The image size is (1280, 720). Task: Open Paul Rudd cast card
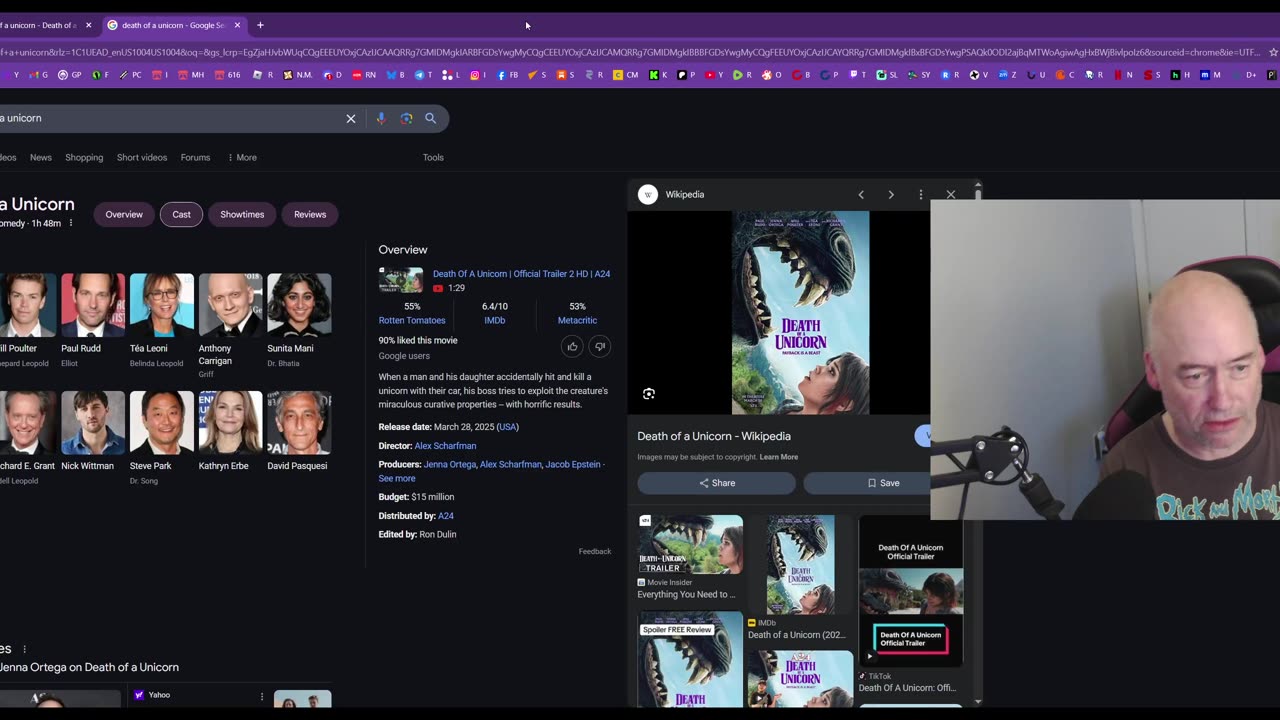point(93,320)
